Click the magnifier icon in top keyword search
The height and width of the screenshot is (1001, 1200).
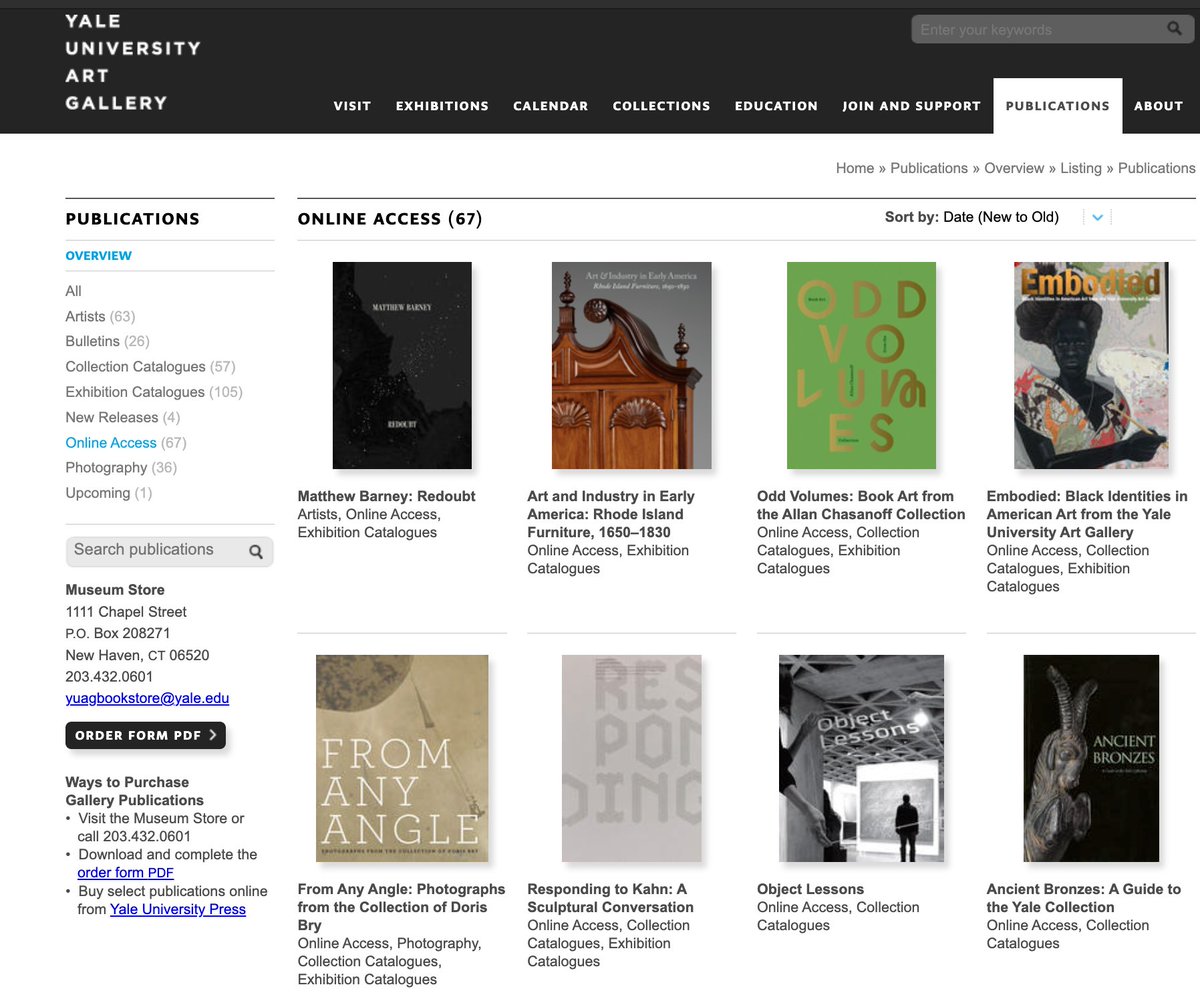(1175, 29)
